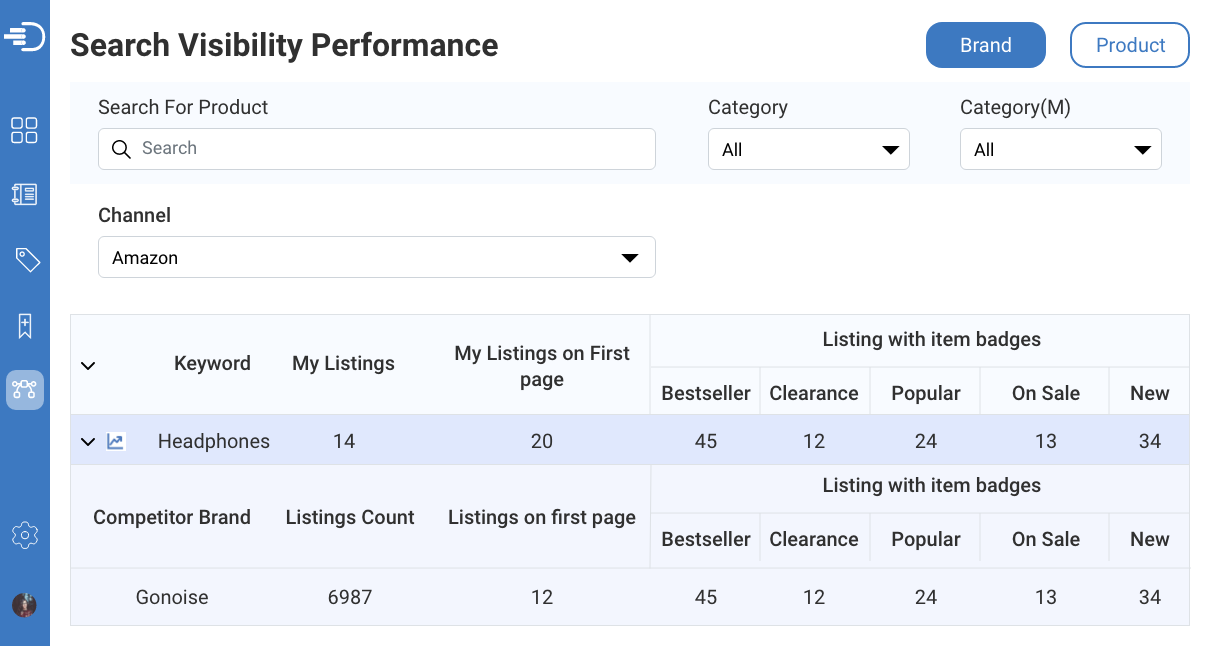This screenshot has width=1210, height=646.
Task: Open the pricing tag section in sidebar
Action: click(24, 259)
